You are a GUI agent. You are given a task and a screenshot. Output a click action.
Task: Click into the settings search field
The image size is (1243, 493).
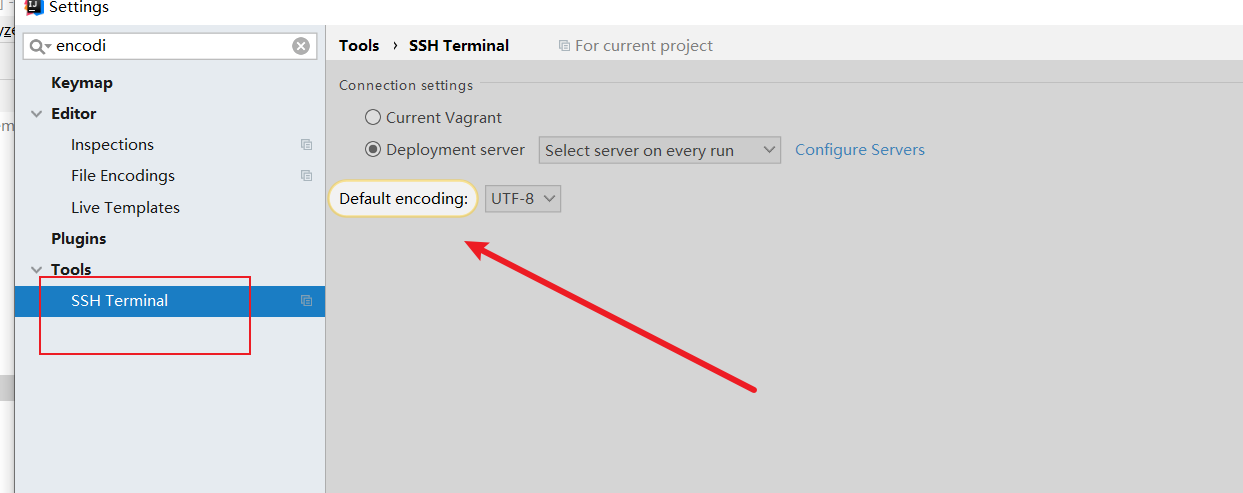point(170,46)
